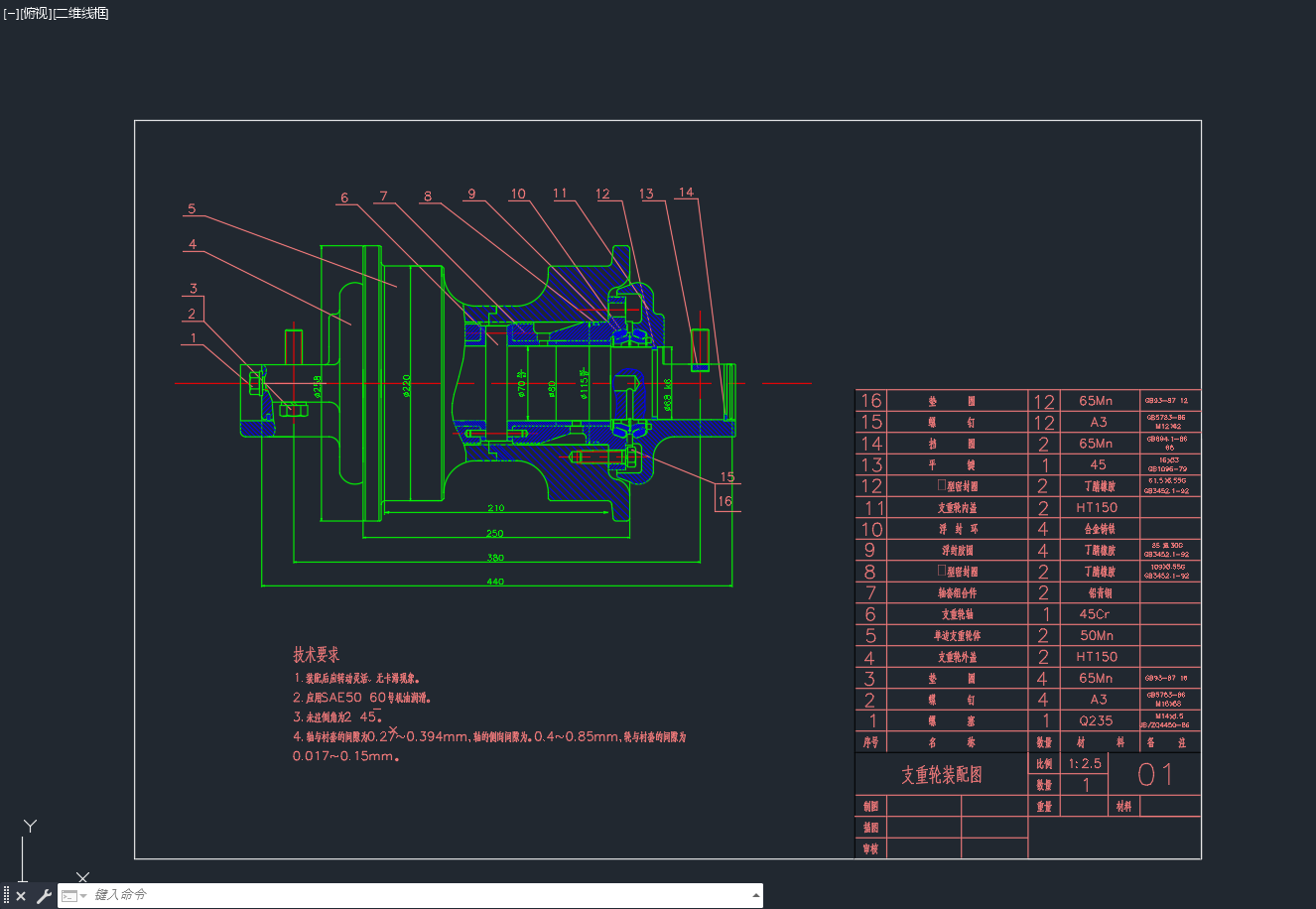Select balloon number 14 above assembly view

coord(686,193)
